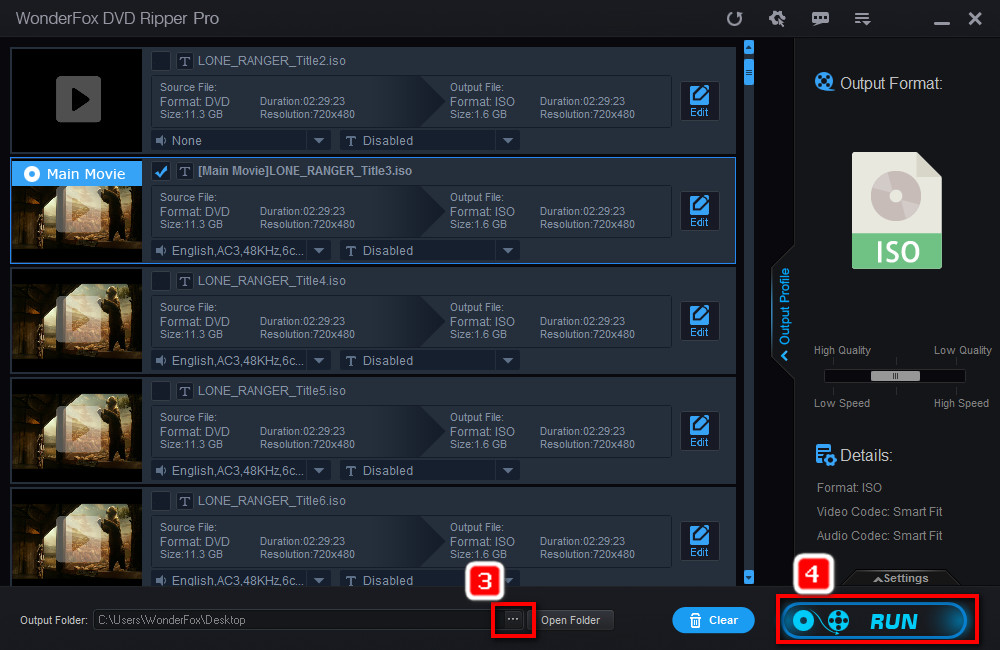This screenshot has height=650, width=1000.
Task: Uncheck the Main Movie Title3 checkbox
Action: [161, 171]
